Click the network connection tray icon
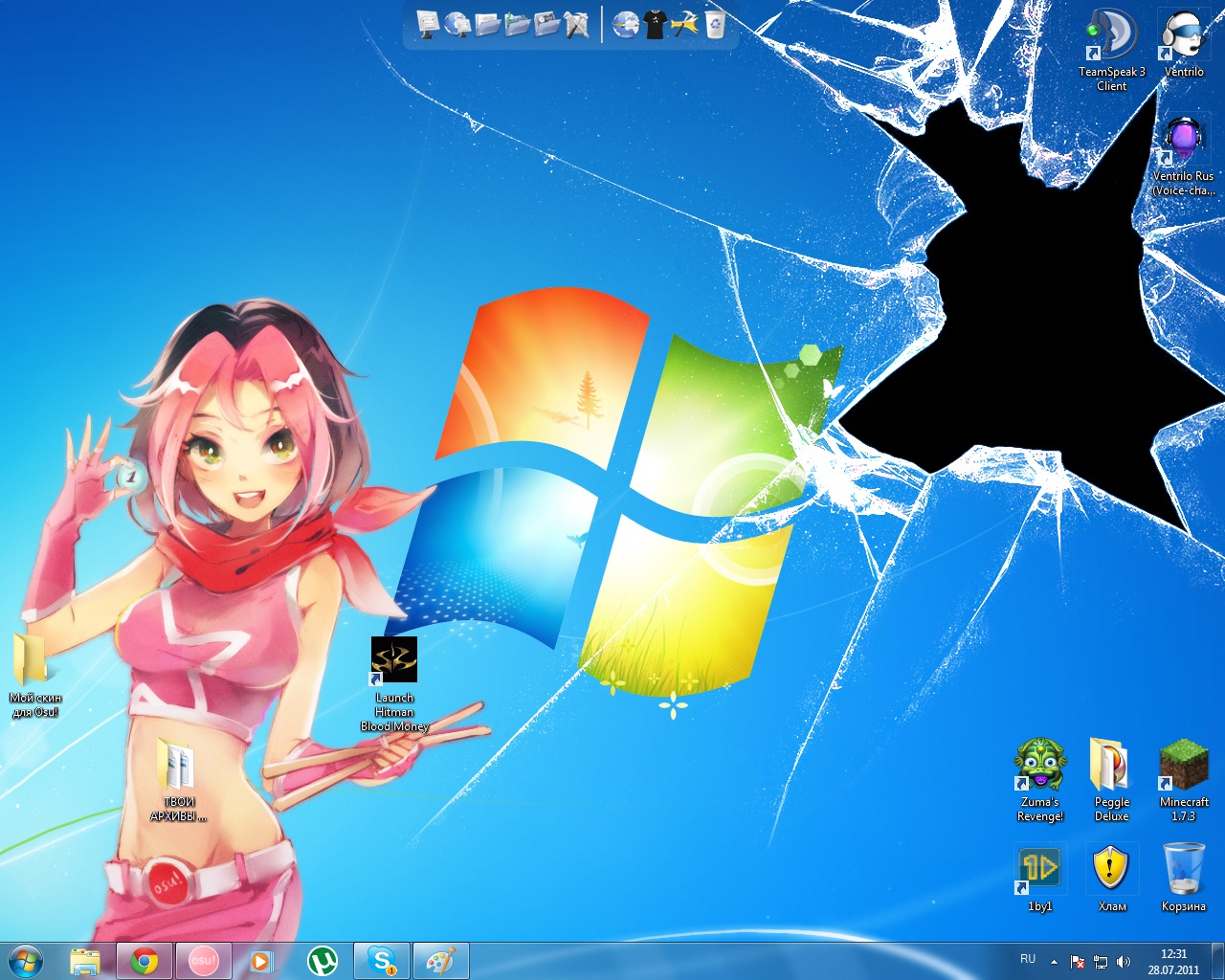Image resolution: width=1225 pixels, height=980 pixels. pos(1101,962)
